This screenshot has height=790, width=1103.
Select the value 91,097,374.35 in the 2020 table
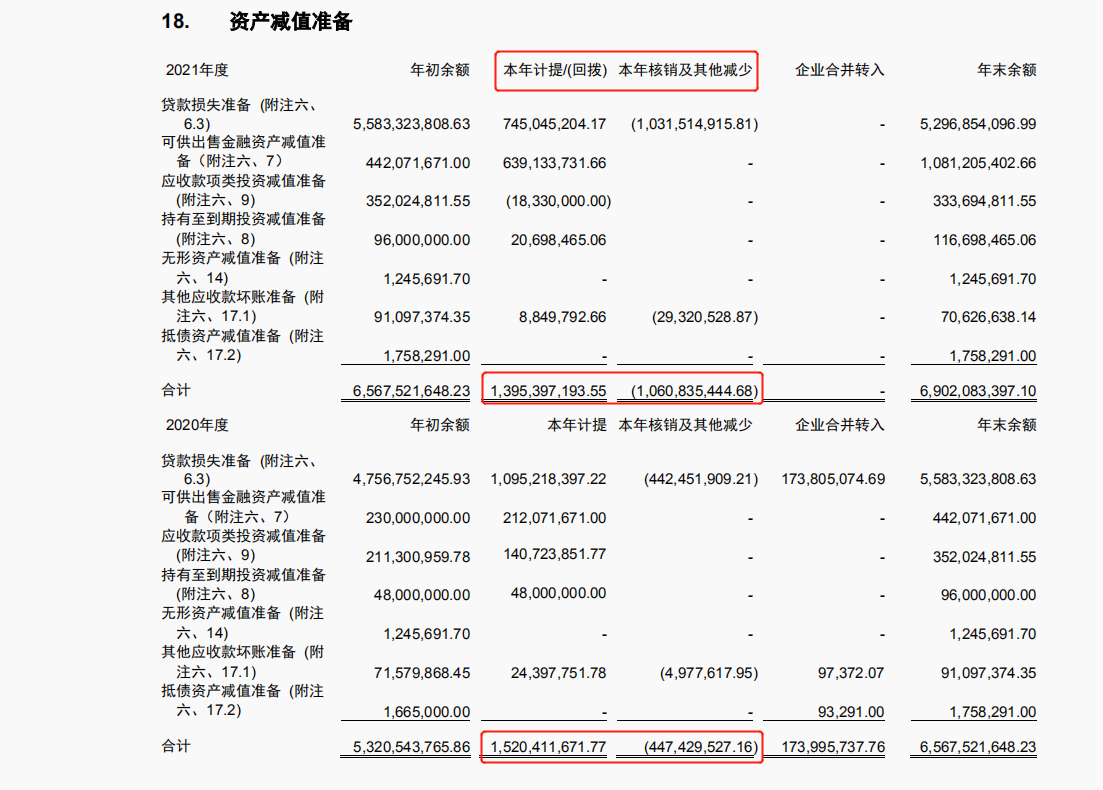[988, 673]
